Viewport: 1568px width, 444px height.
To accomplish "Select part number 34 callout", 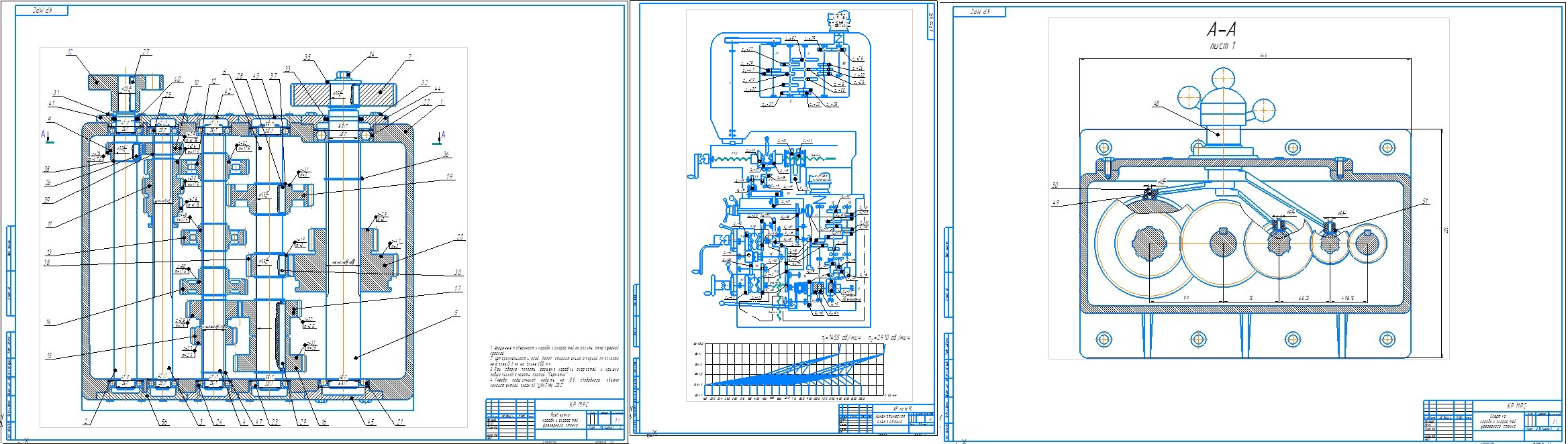I will click(371, 55).
